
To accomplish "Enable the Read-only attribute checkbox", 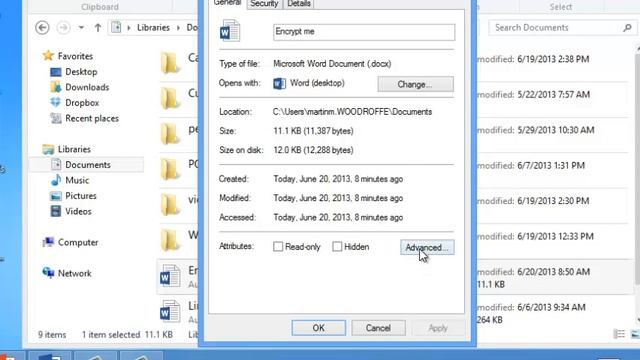I will coord(278,247).
